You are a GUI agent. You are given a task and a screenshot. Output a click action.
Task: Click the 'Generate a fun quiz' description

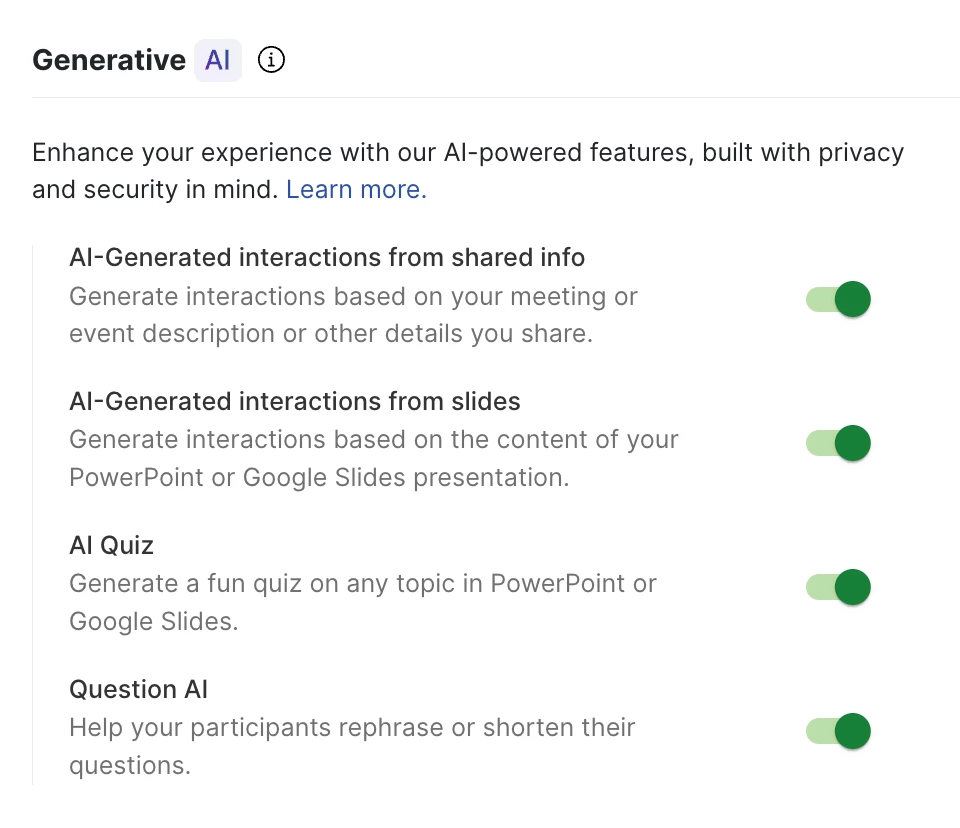(x=362, y=602)
